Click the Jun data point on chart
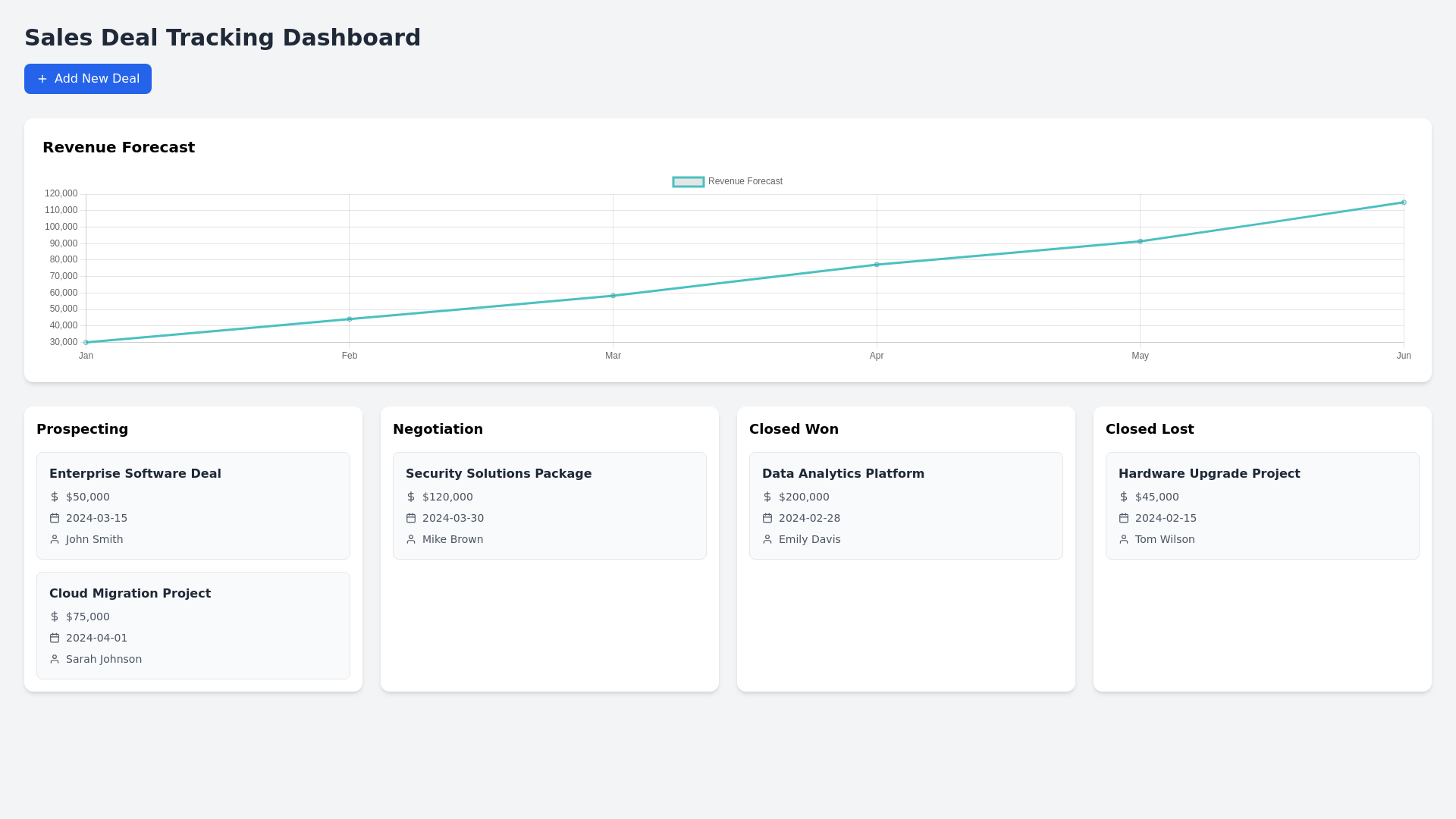 click(x=1404, y=202)
